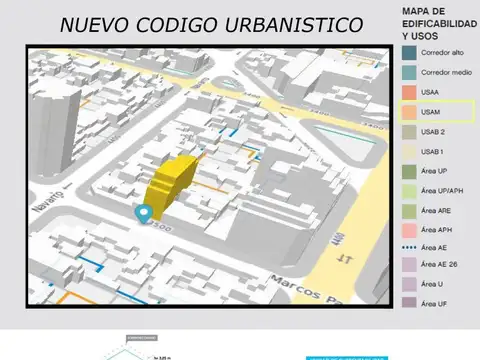
Task: Click the 'Área UF' legend label
Action: click(x=434, y=304)
